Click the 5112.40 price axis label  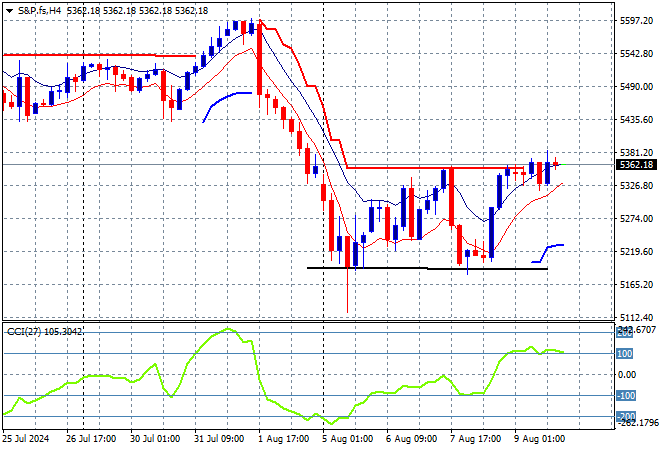tap(636, 317)
